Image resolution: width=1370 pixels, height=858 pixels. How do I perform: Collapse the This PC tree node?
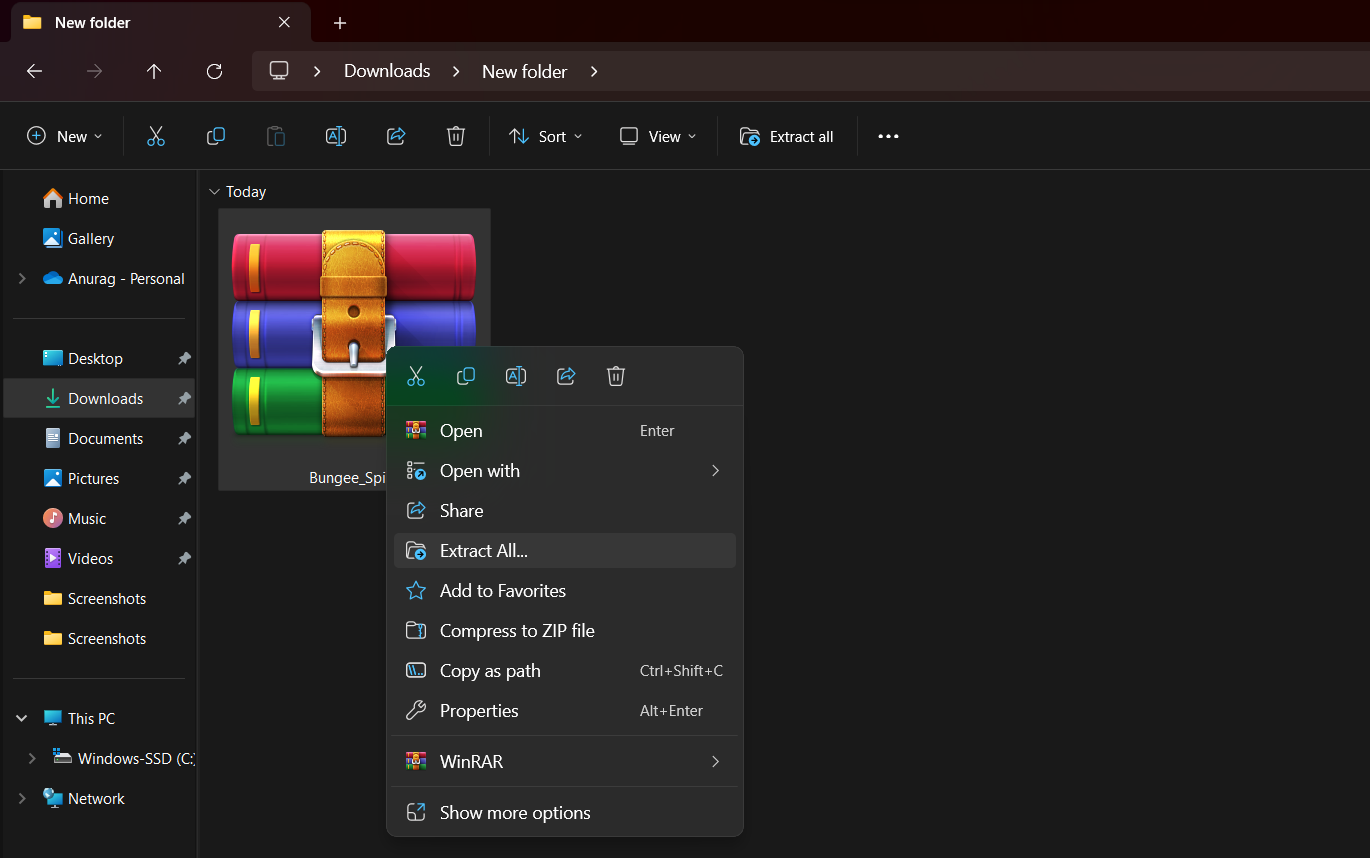click(22, 718)
